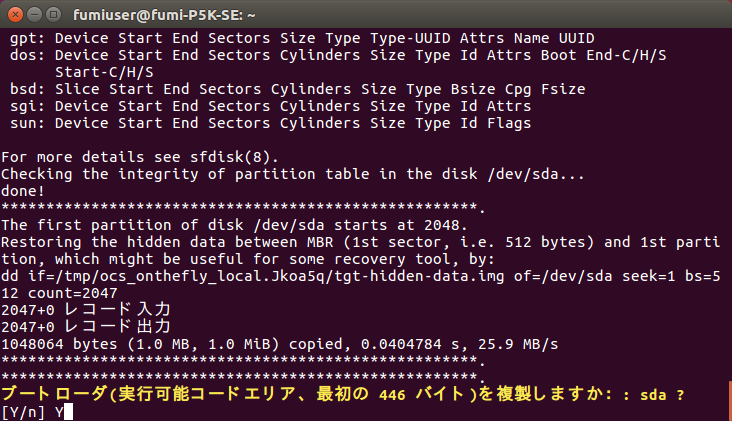Screen dimensions: 732x421
Task: Click the 'bsd:' Slice columns line
Action: click(298, 89)
